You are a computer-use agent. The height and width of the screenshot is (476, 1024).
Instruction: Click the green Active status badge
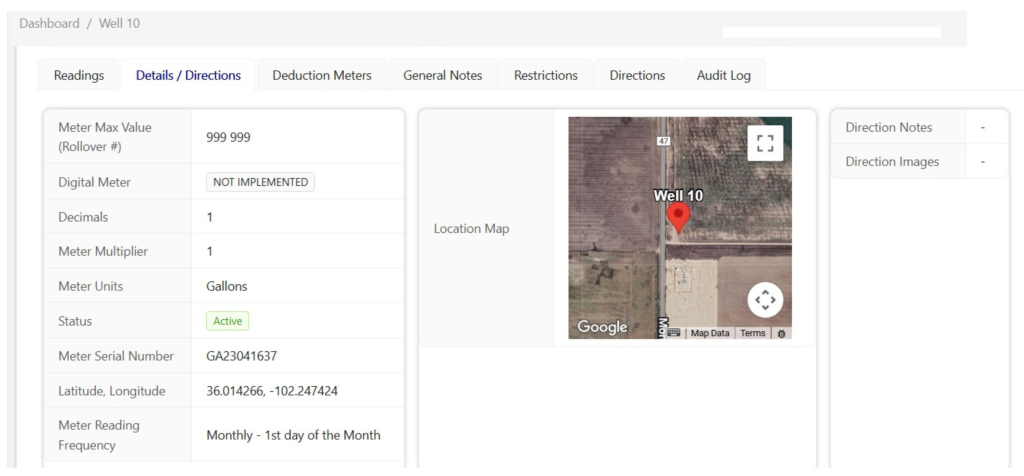point(227,321)
